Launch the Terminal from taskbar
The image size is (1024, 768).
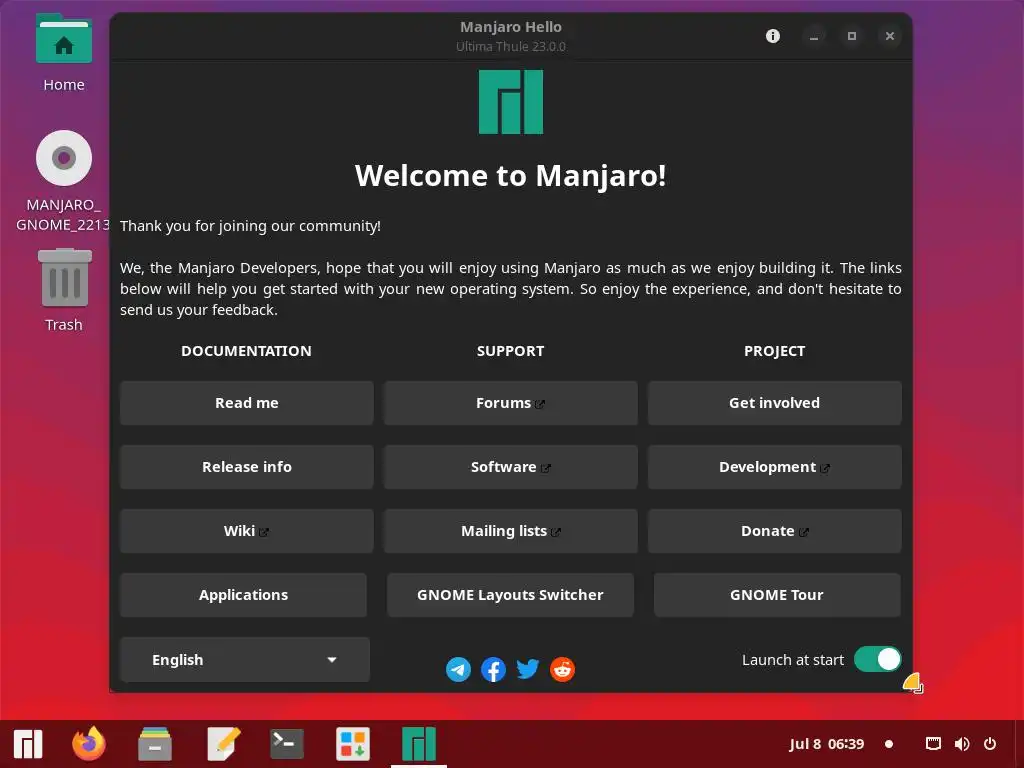coord(287,744)
